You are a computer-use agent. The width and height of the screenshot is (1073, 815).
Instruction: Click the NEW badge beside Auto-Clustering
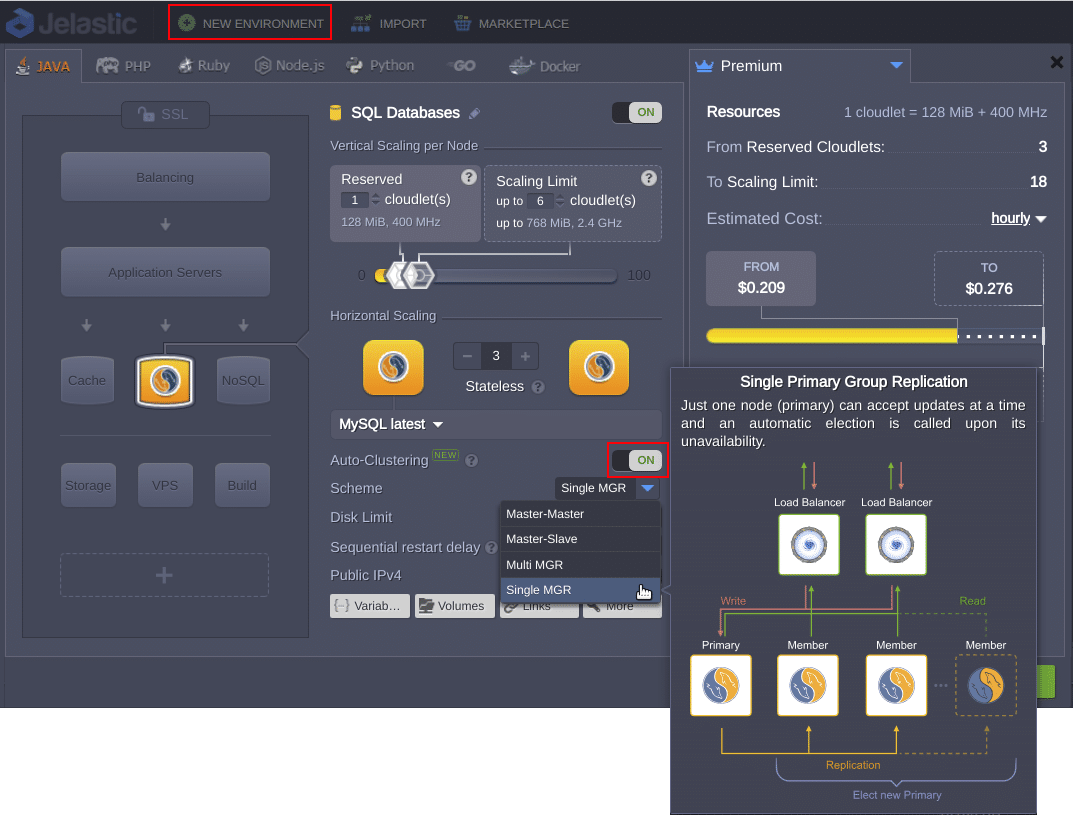point(445,455)
